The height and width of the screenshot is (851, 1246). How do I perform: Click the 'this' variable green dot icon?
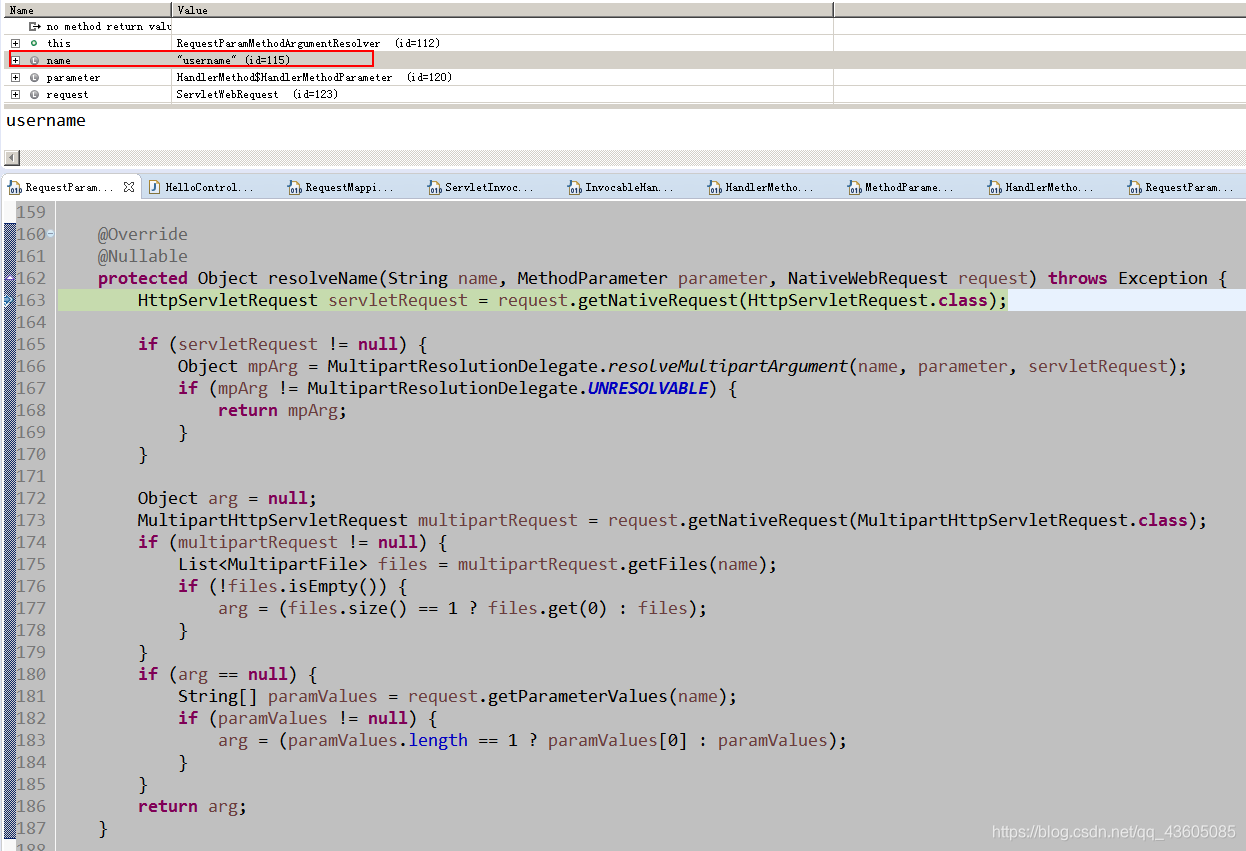(34, 43)
